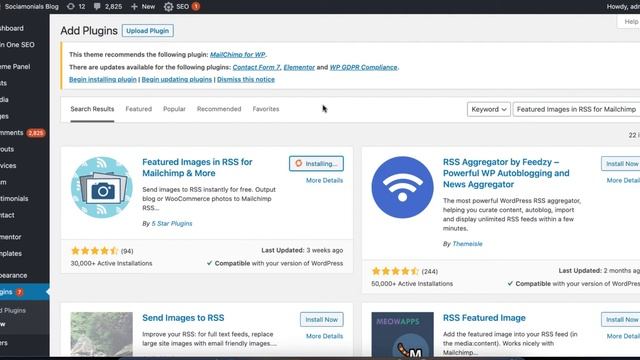Open the Theme Panel sidebar item
Screen dimensions: 640x360
15,67
